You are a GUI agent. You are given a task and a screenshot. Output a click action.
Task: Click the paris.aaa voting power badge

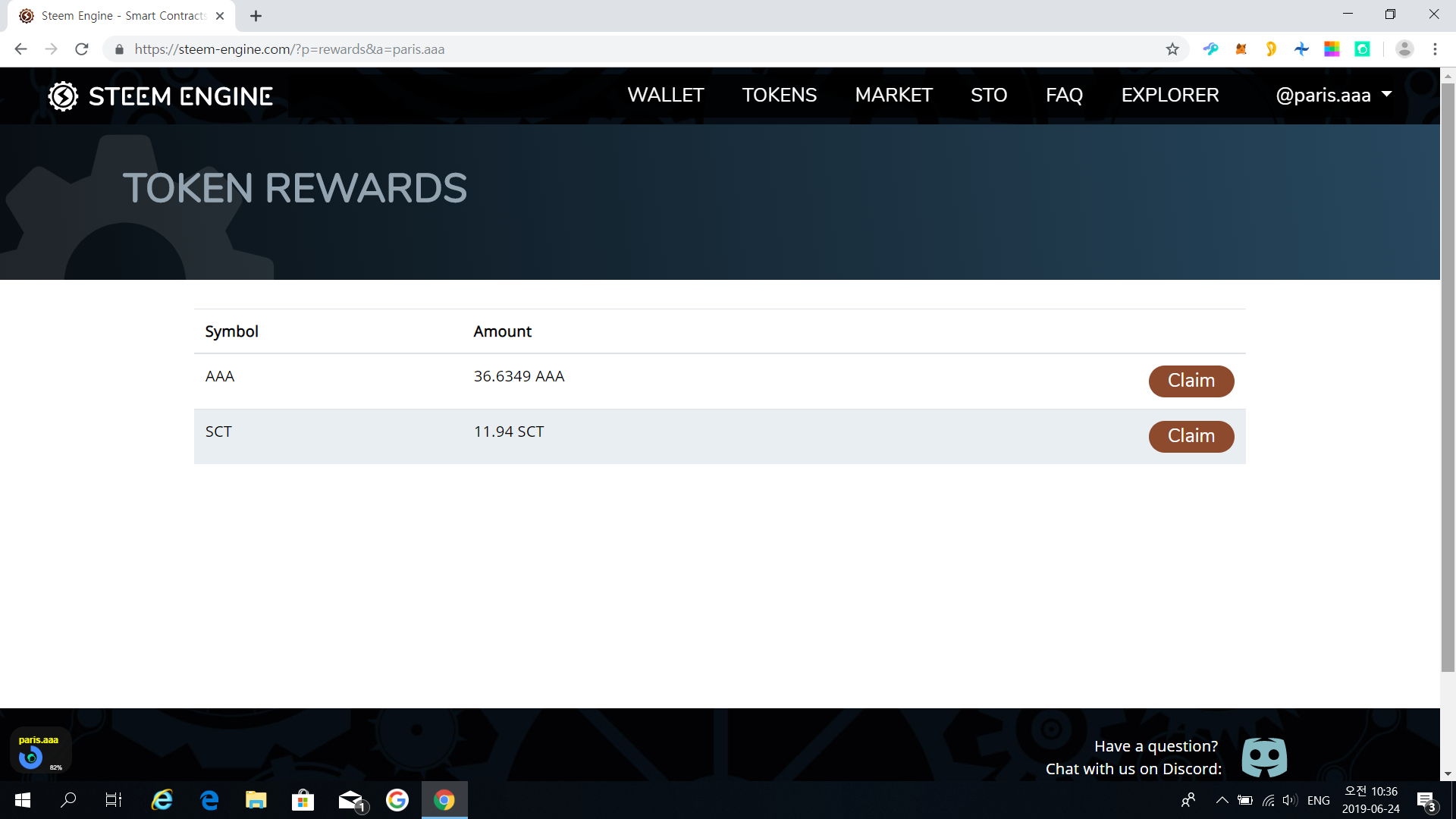click(39, 752)
